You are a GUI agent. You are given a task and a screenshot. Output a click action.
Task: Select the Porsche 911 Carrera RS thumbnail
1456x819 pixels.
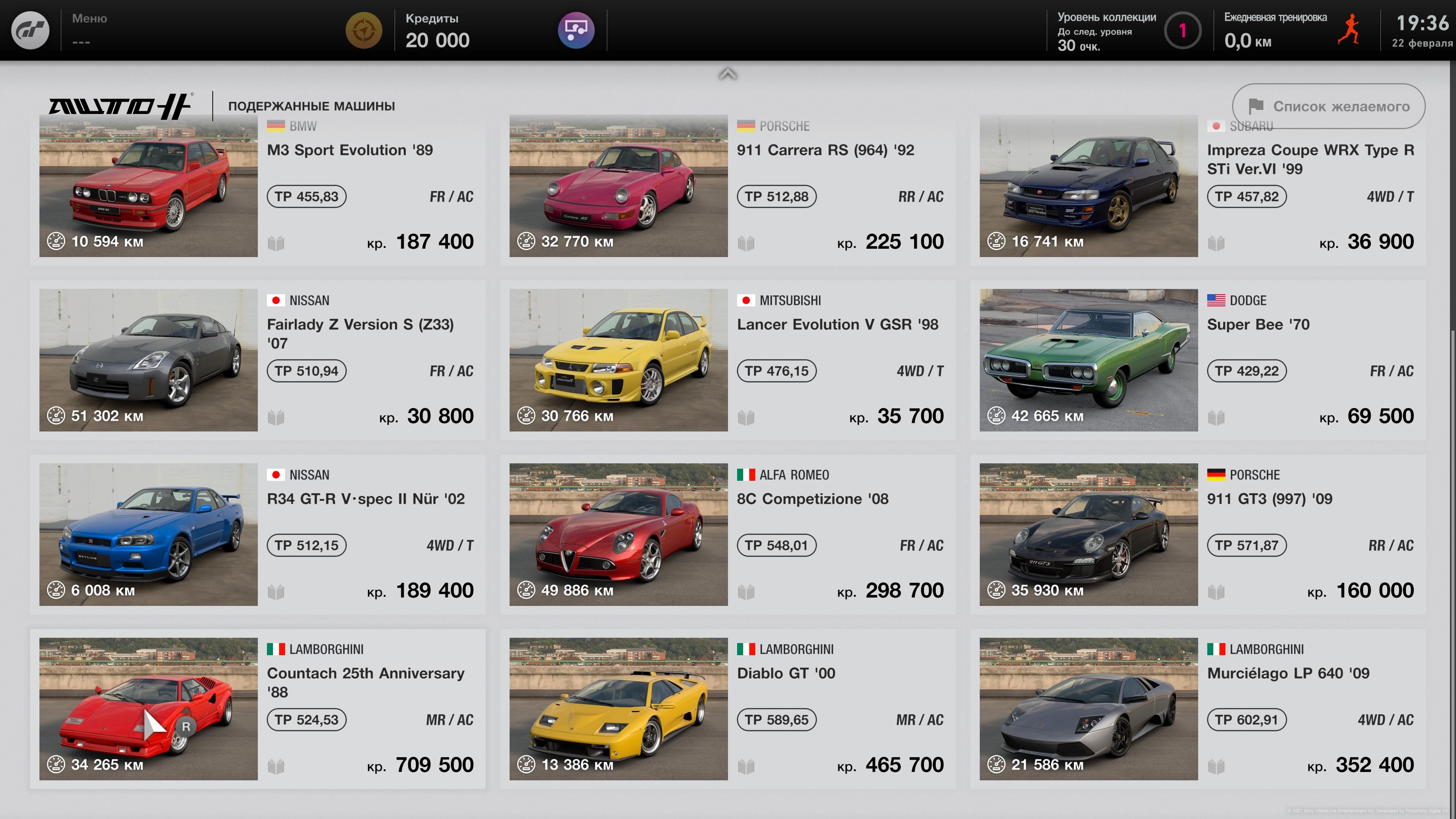618,186
